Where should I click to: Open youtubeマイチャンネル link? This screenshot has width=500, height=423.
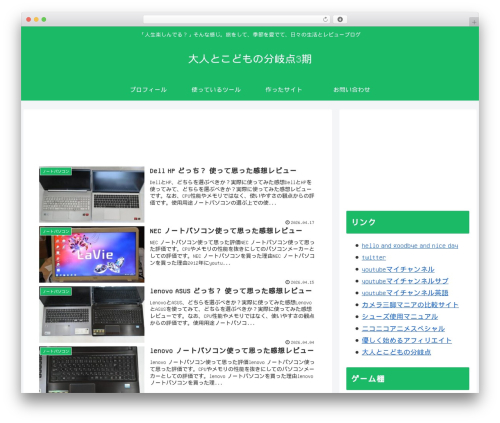coord(398,269)
